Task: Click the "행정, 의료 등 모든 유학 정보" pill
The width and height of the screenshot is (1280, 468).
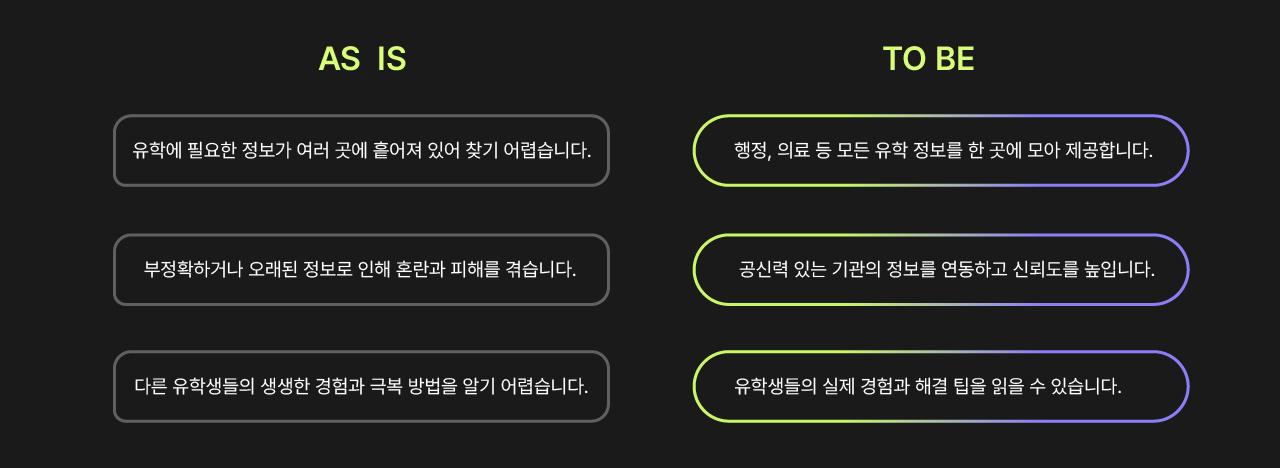Action: [x=941, y=151]
